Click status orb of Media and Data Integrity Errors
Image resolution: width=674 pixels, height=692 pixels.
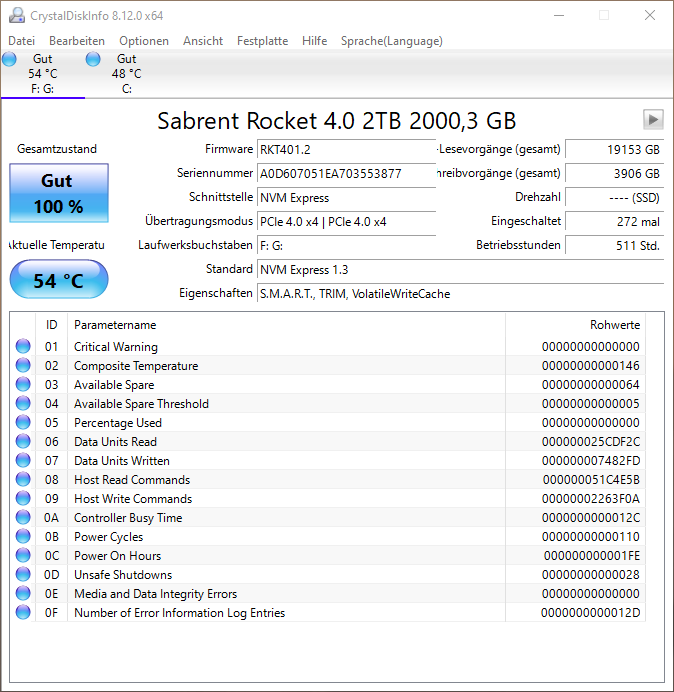point(23,593)
